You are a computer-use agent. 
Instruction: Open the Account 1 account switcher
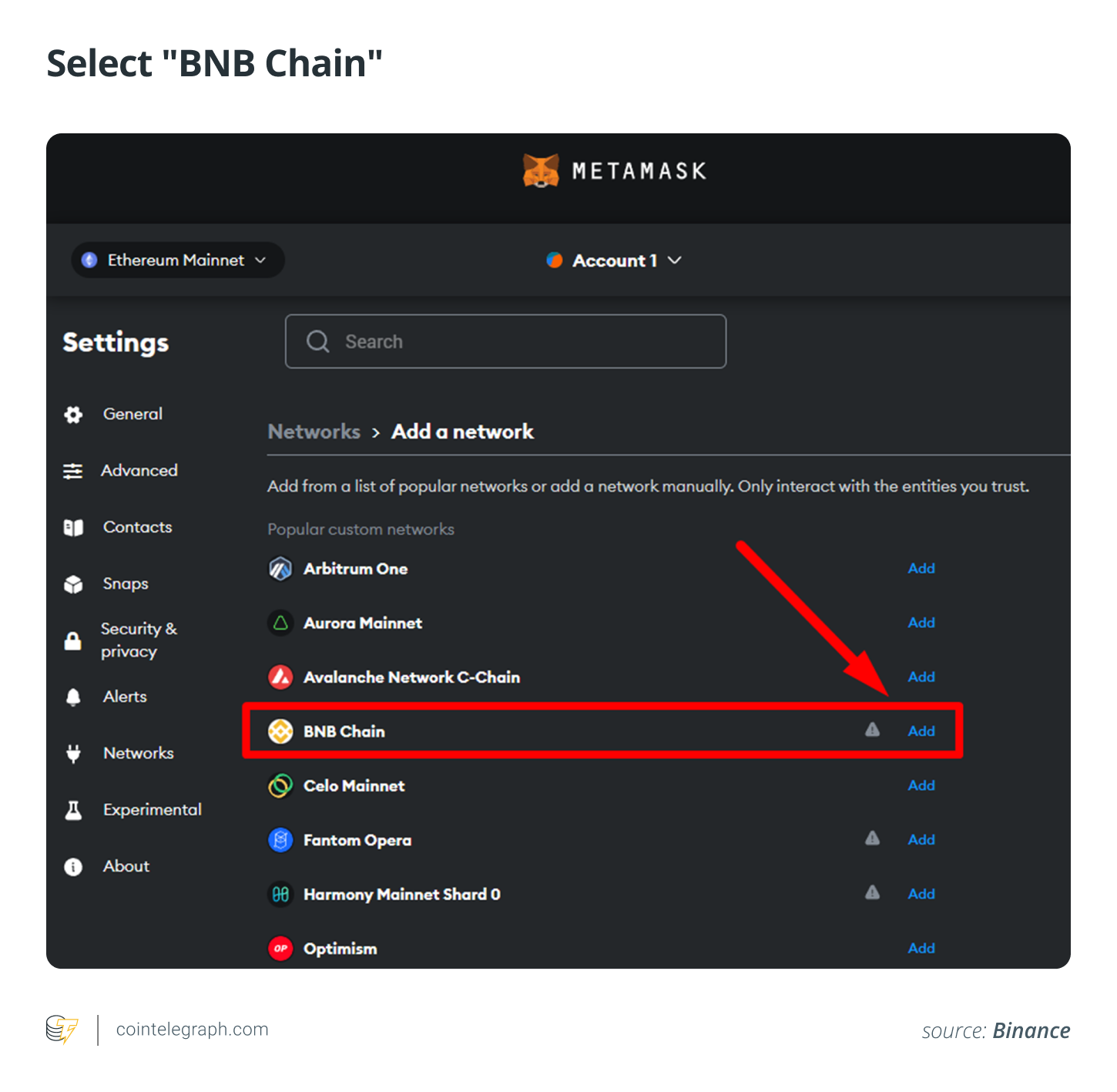click(x=613, y=260)
